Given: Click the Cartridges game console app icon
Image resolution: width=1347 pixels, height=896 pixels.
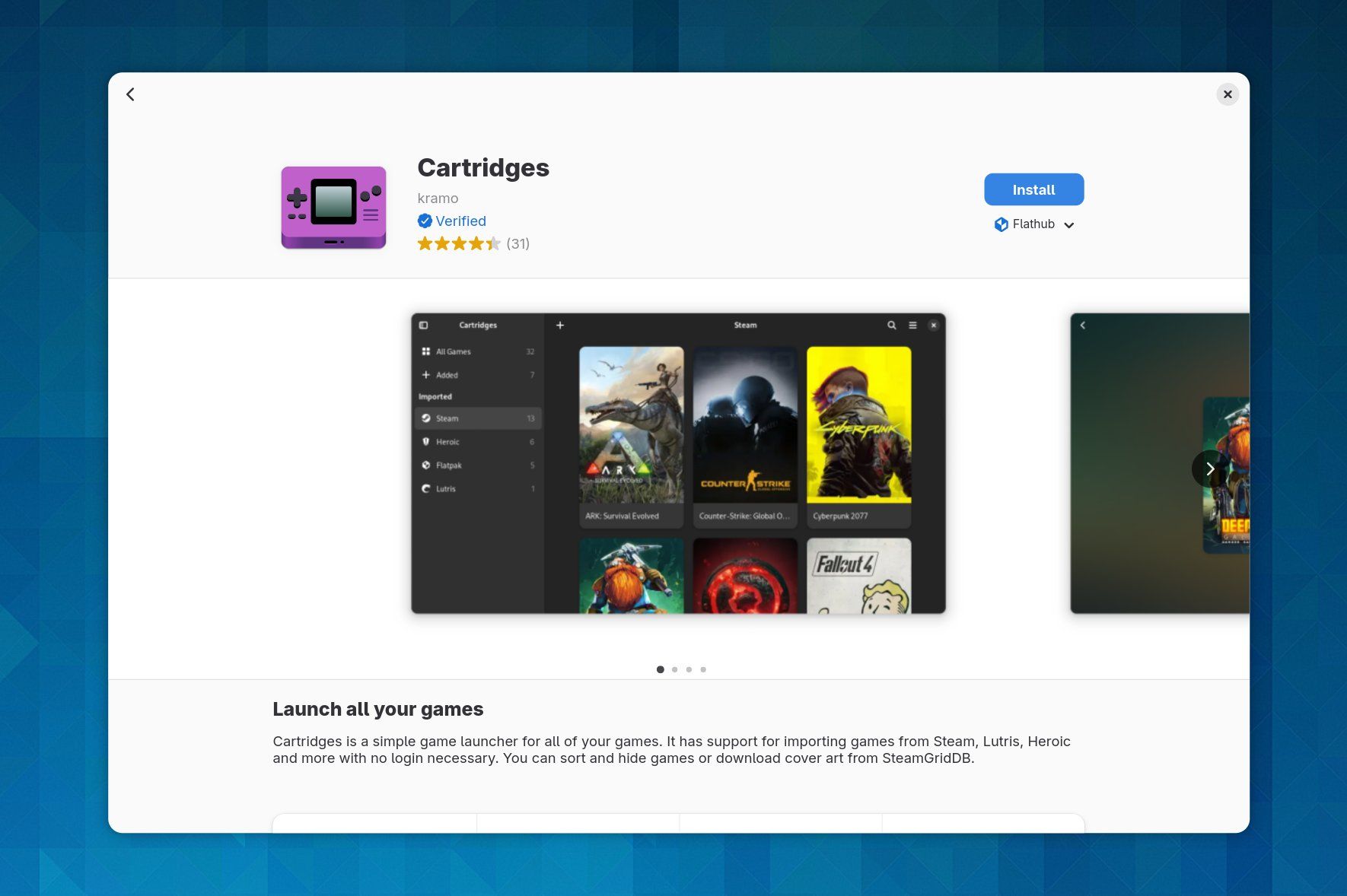Looking at the screenshot, I should (333, 208).
